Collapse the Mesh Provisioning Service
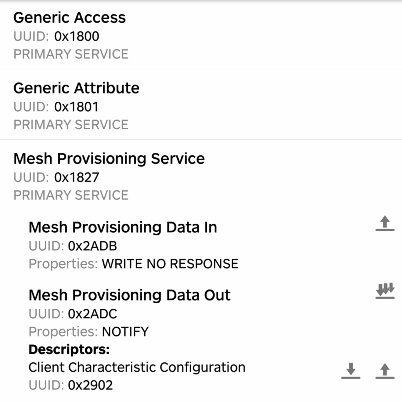This screenshot has width=402, height=402. pyautogui.click(x=201, y=176)
